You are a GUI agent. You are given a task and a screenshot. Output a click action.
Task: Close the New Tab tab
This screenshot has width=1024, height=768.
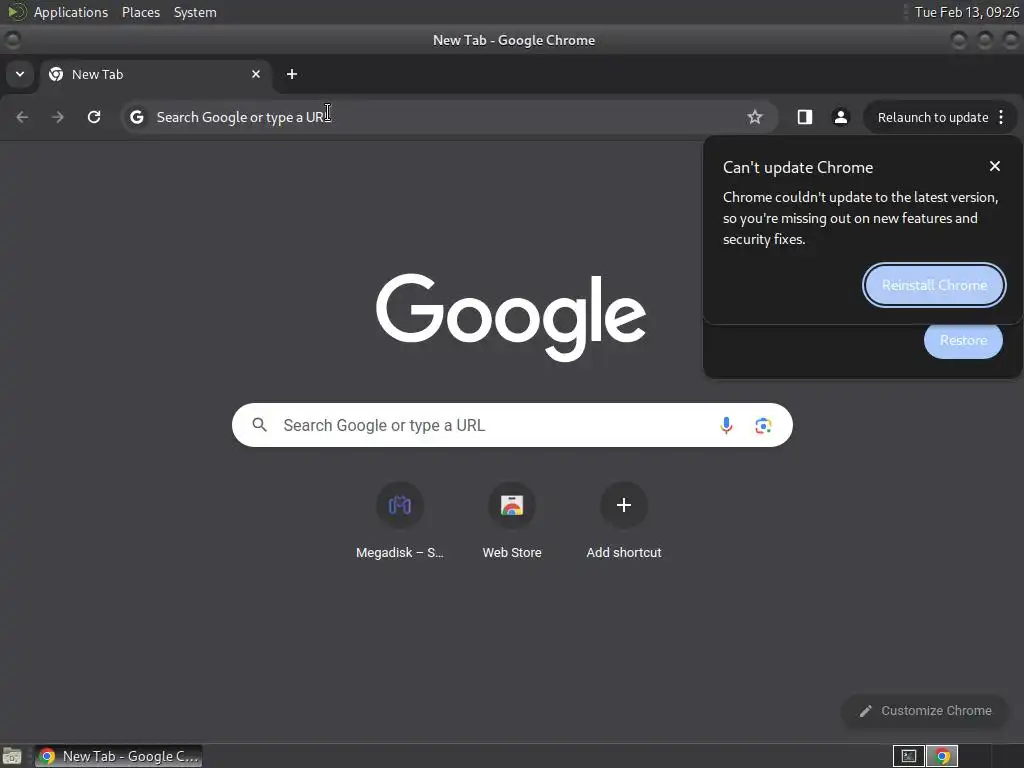(256, 74)
